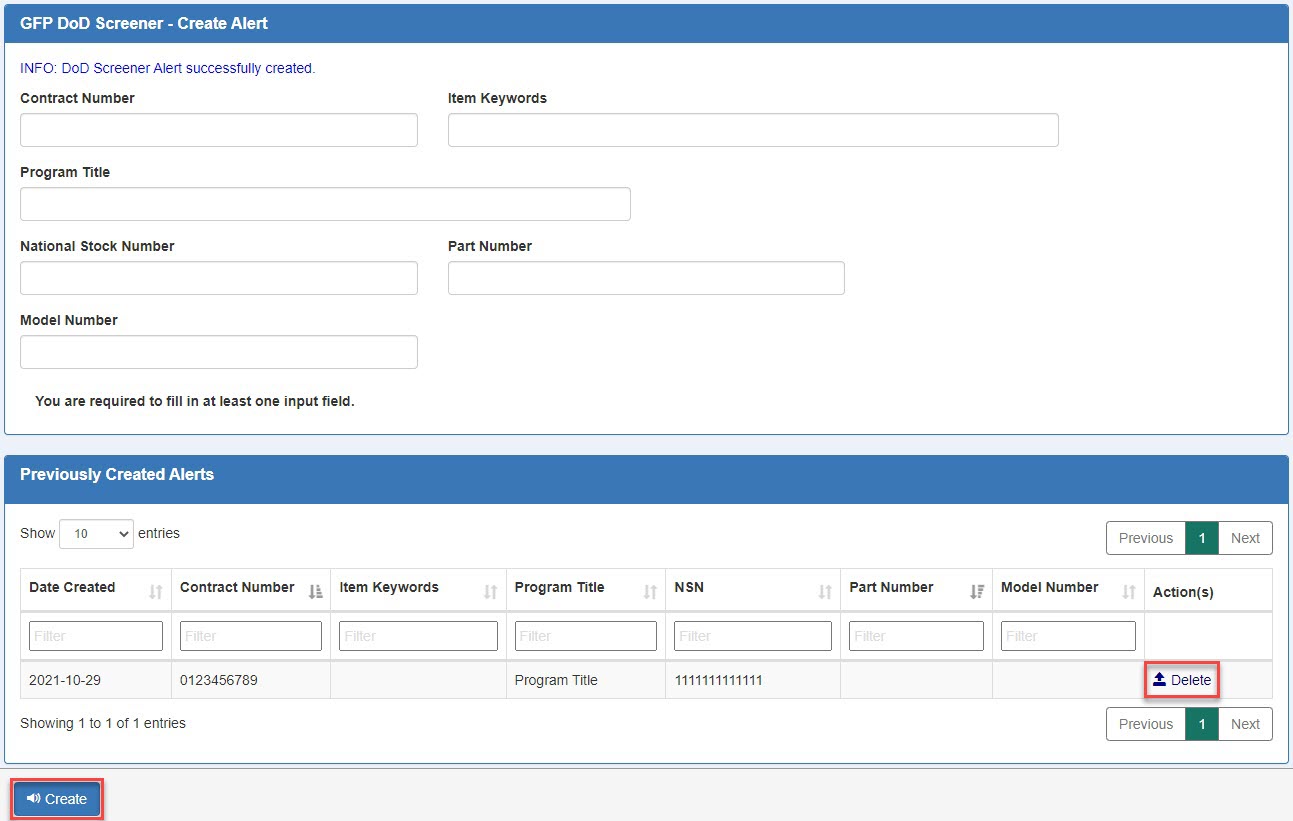Open the Show entries count dropdown
Screen dimensions: 1293x821
(x=96, y=533)
